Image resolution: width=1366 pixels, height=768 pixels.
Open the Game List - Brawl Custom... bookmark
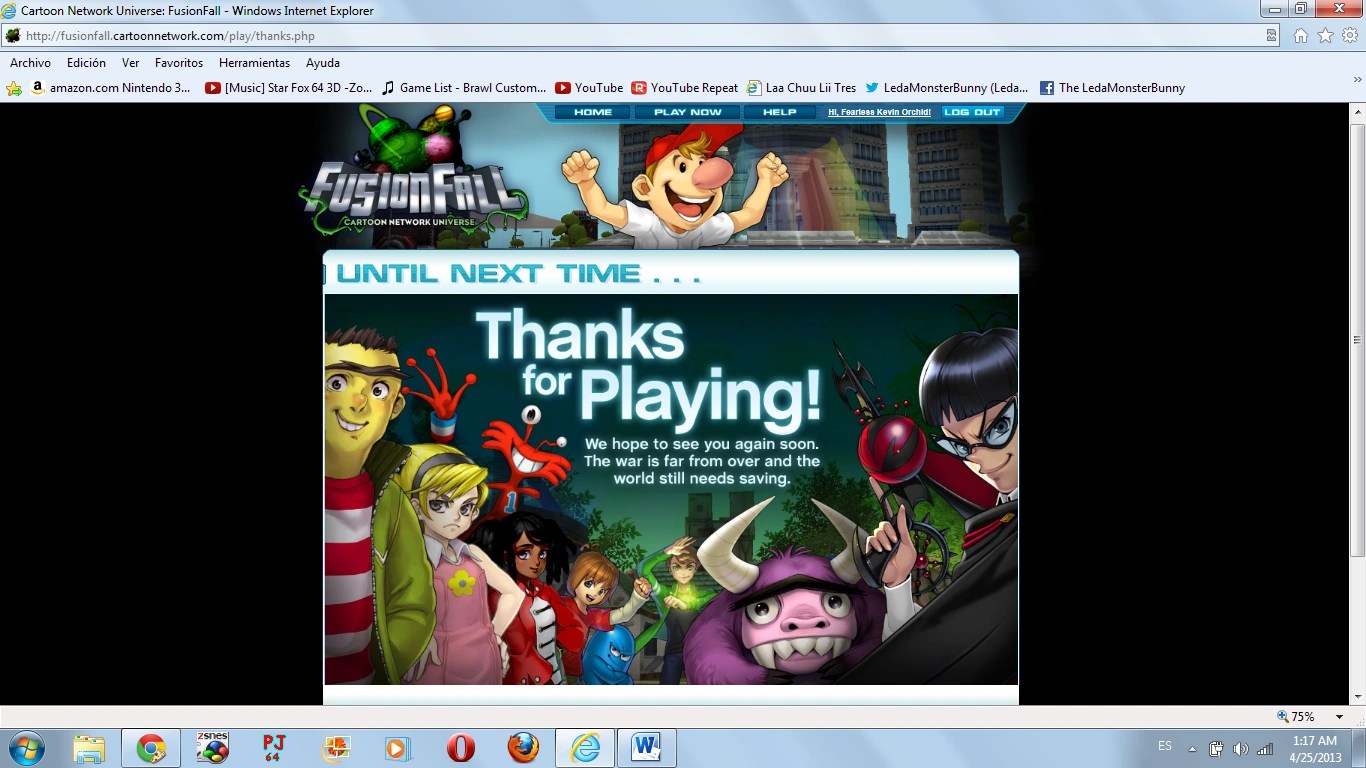click(x=464, y=88)
